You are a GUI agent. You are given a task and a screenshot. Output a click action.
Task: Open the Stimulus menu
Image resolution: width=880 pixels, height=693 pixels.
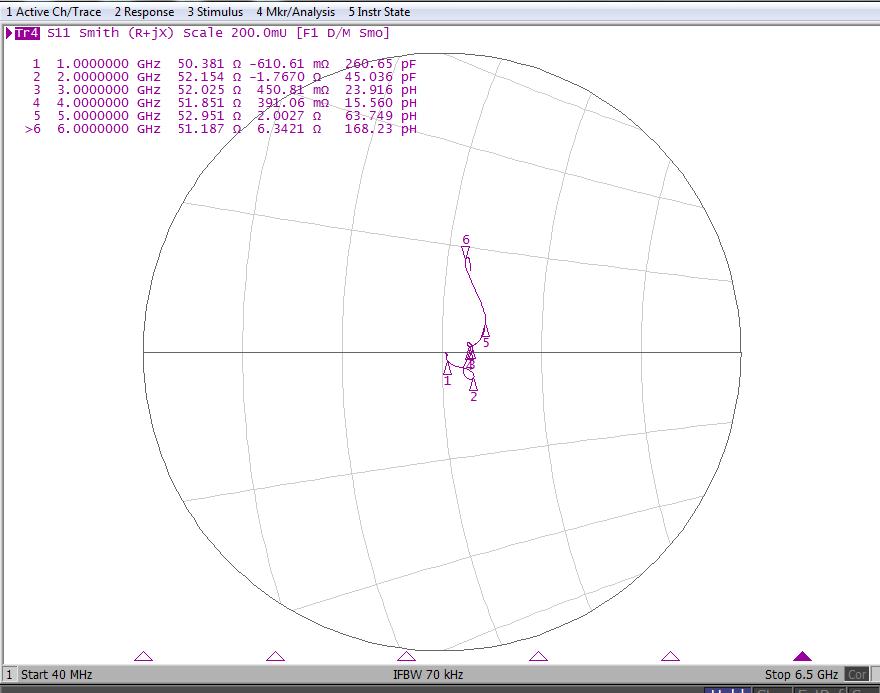pos(215,12)
